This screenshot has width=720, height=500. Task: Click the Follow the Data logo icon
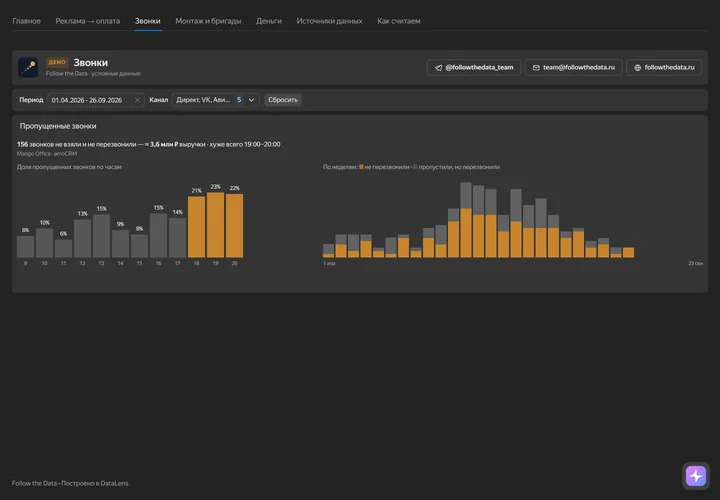28,67
